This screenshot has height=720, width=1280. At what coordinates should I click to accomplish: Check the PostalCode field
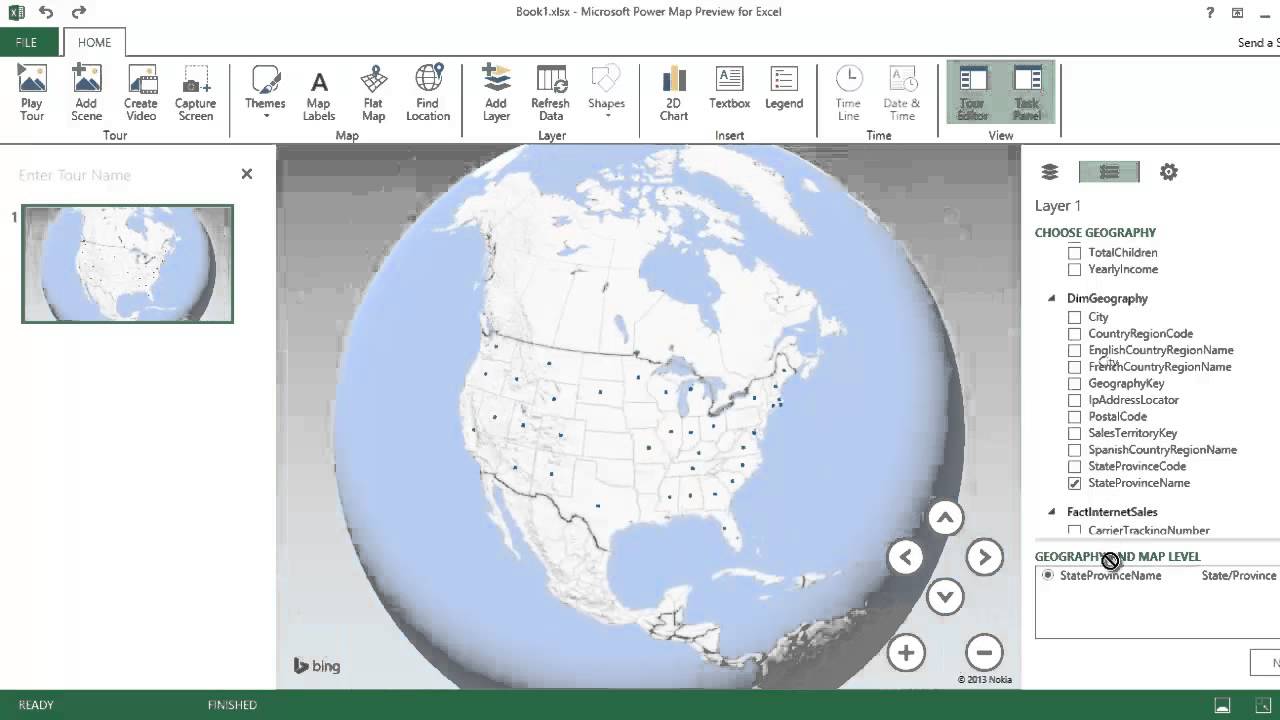[x=1074, y=417]
